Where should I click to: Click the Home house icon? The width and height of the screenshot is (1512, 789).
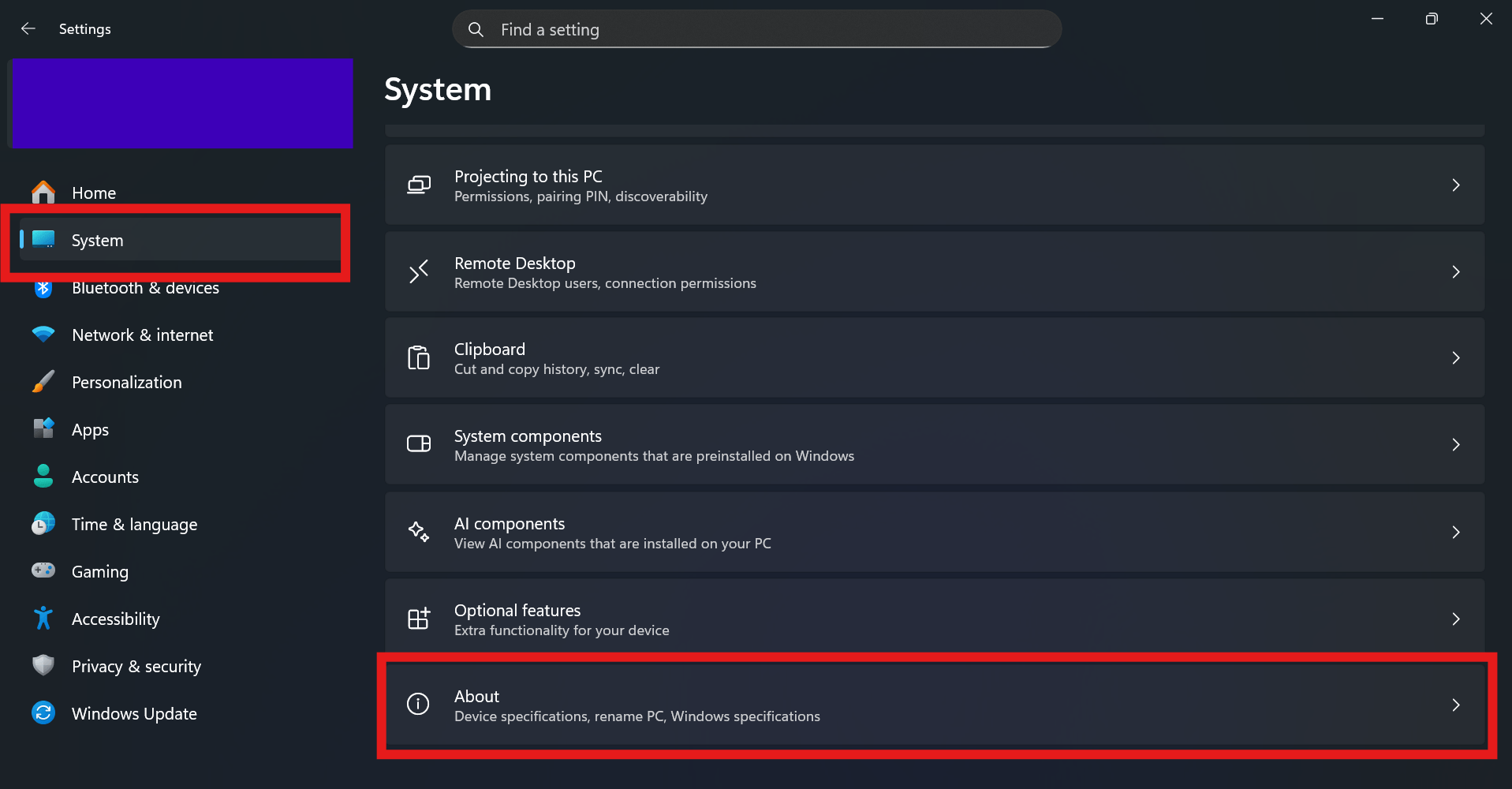point(43,193)
